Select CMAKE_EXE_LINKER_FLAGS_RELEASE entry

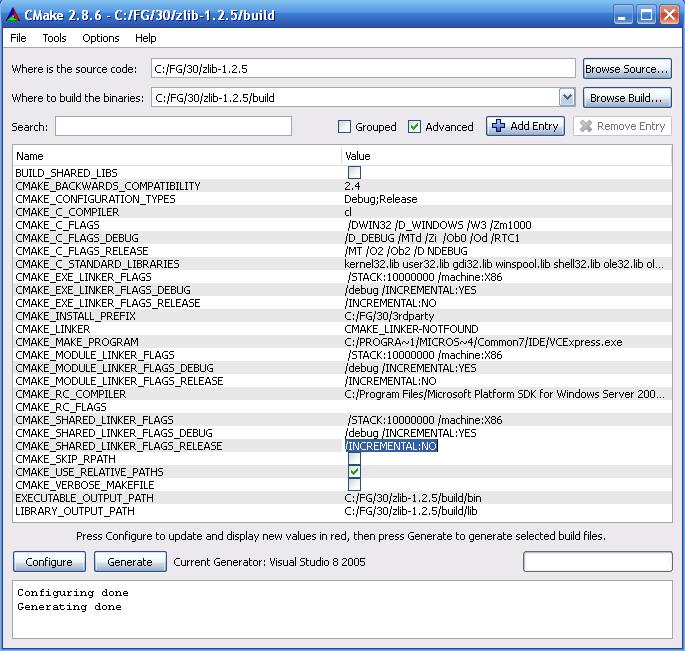[x=108, y=303]
